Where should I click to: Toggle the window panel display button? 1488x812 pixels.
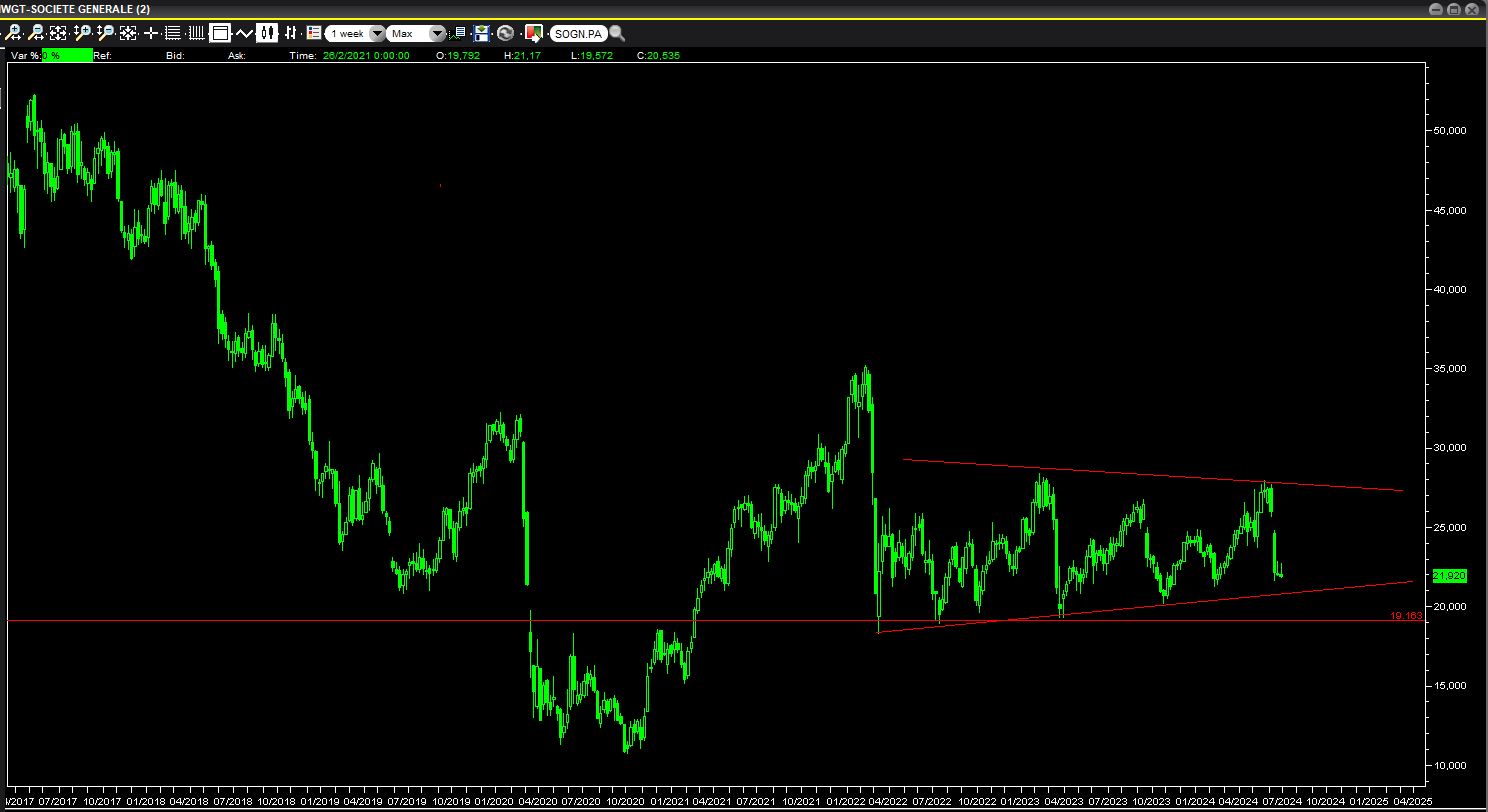[x=220, y=33]
